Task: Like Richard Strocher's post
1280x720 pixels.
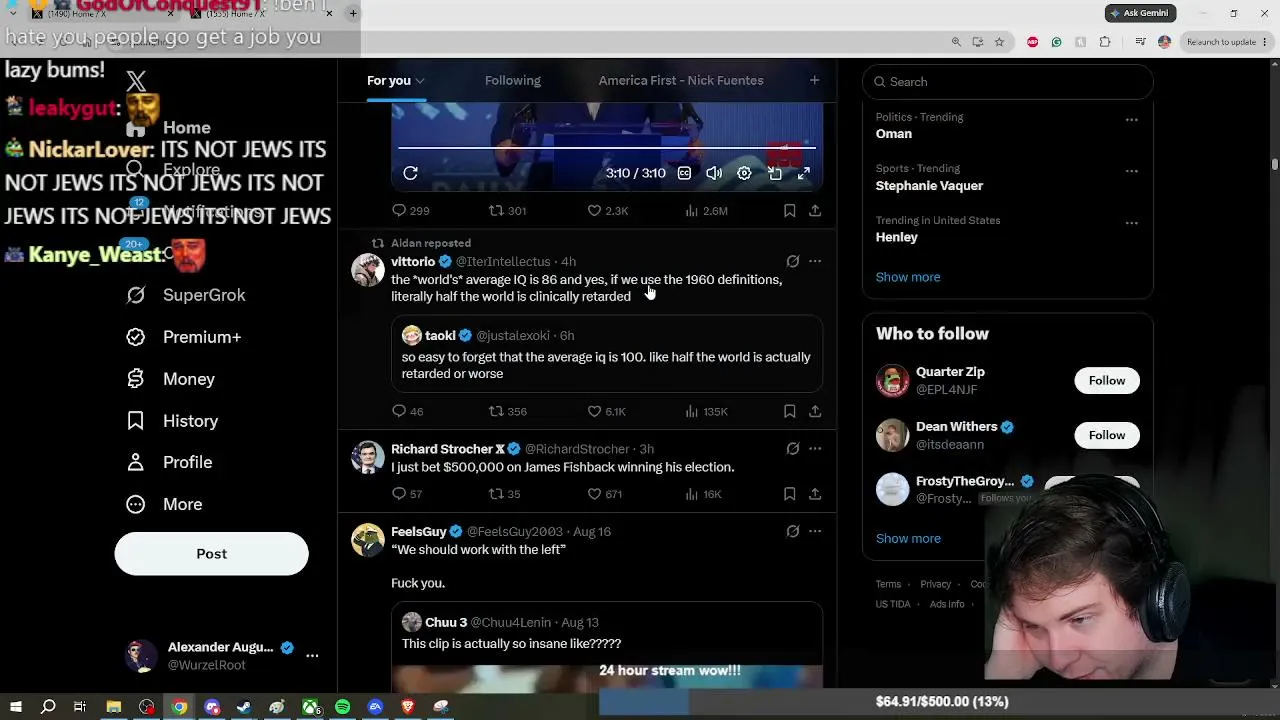Action: pos(604,493)
